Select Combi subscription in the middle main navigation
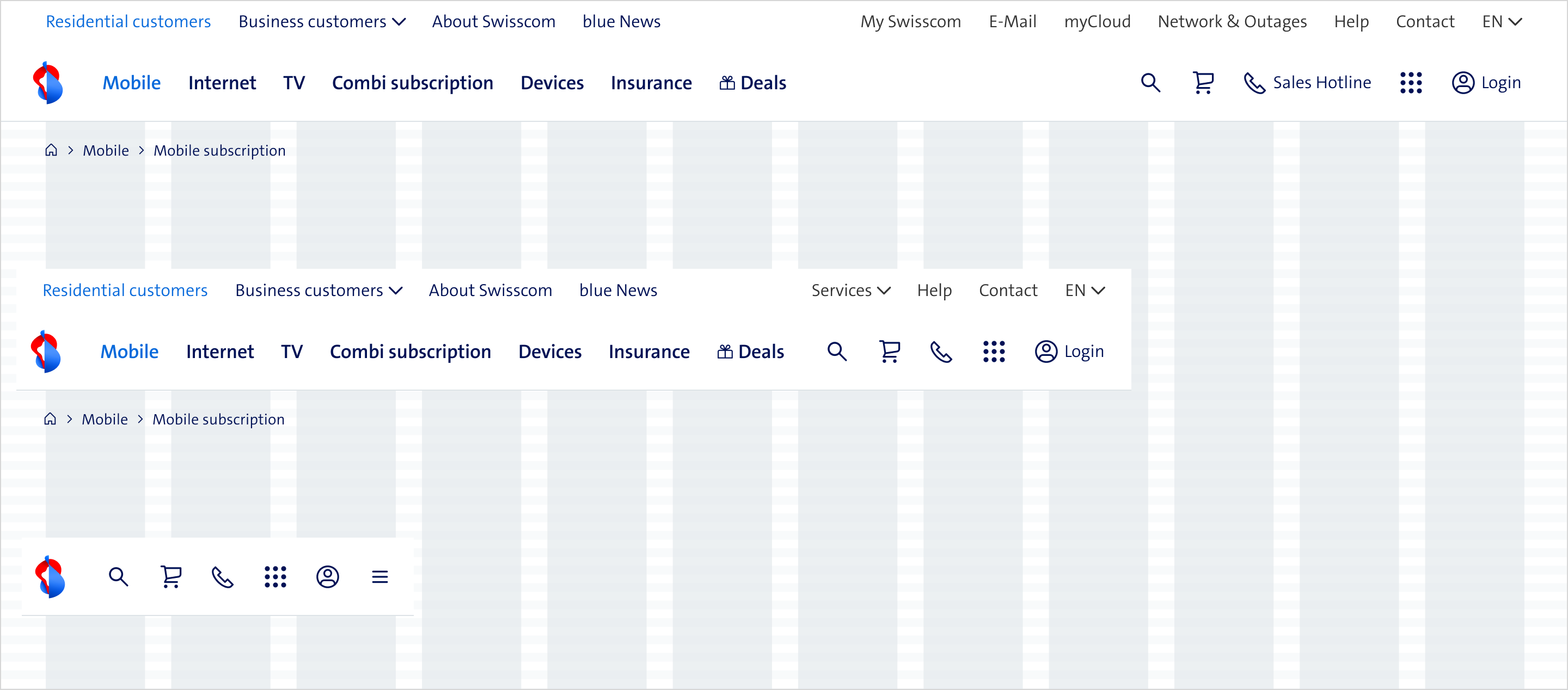This screenshot has height=690, width=1568. 411,352
